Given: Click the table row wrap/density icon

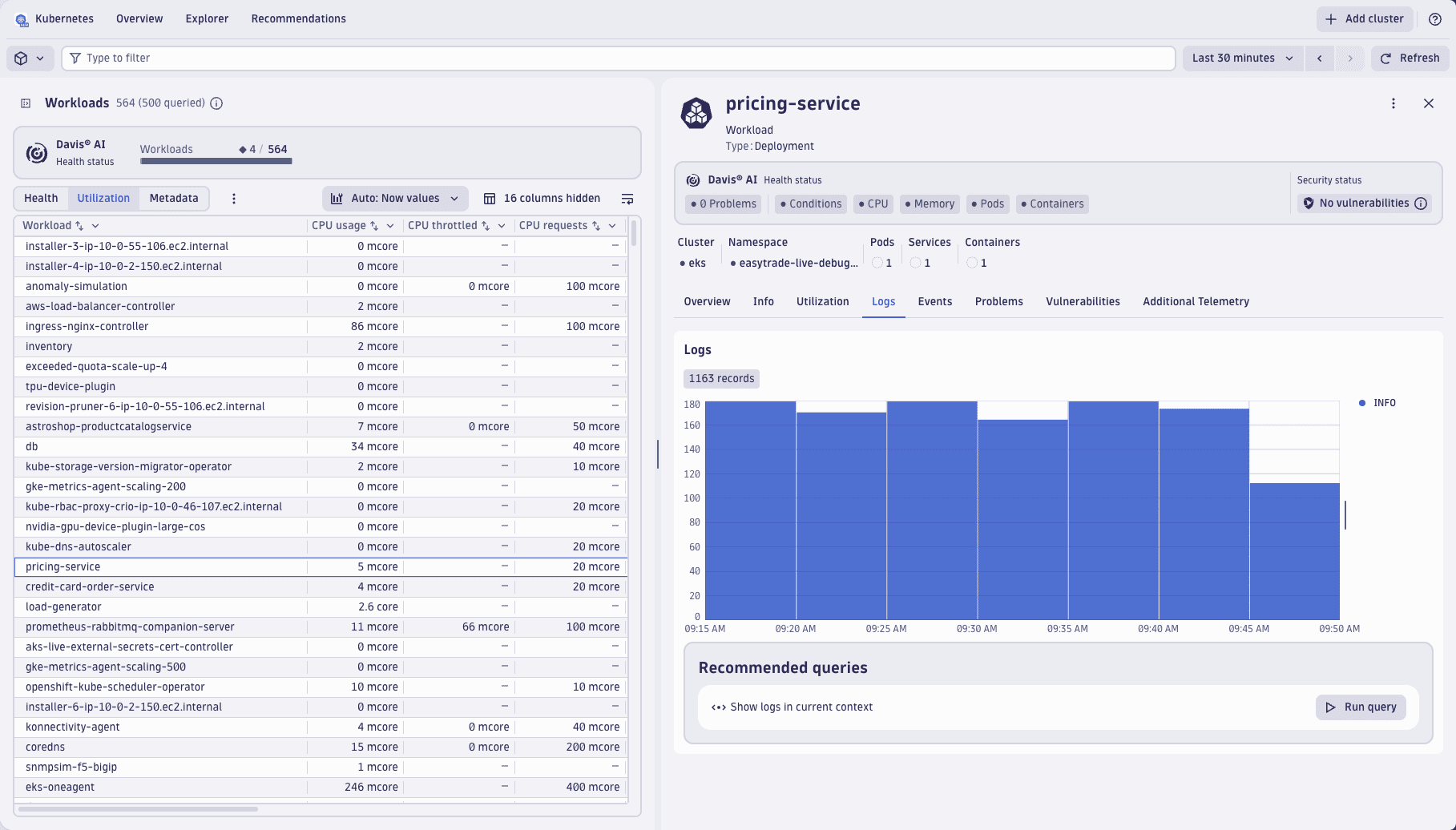Looking at the screenshot, I should pyautogui.click(x=627, y=199).
